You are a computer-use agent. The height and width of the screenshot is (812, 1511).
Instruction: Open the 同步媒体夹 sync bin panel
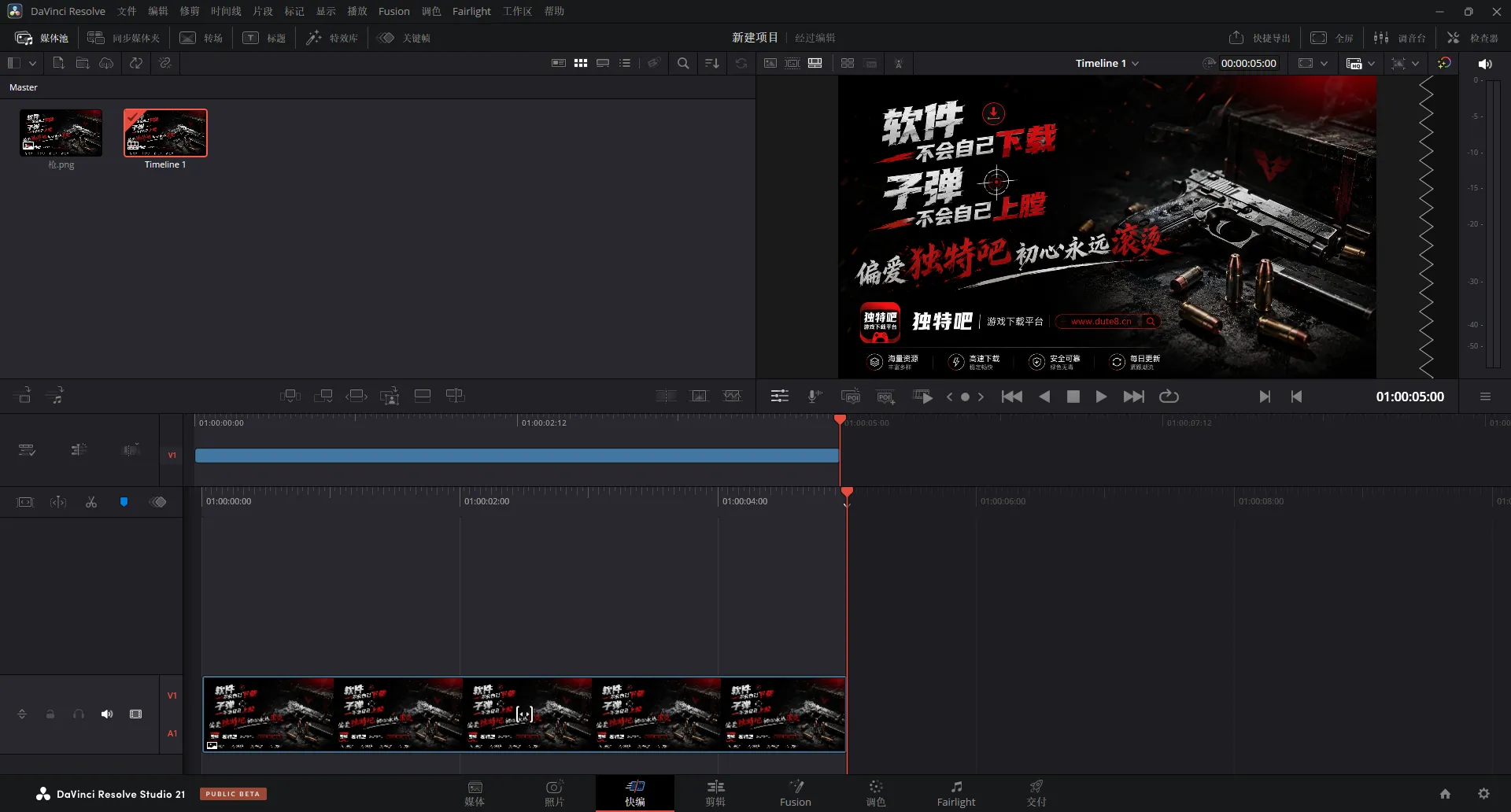(x=124, y=38)
